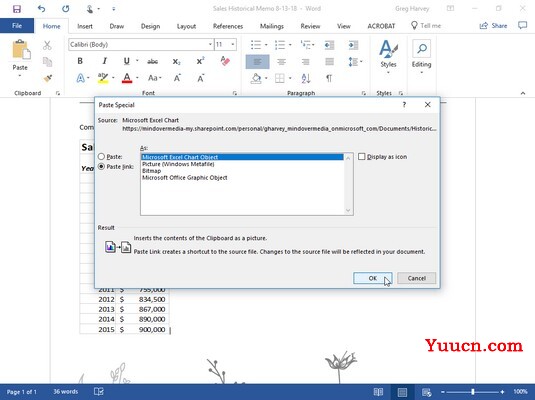Cut selection with the scissors icon
535x400 pixels.
[x=47, y=45]
